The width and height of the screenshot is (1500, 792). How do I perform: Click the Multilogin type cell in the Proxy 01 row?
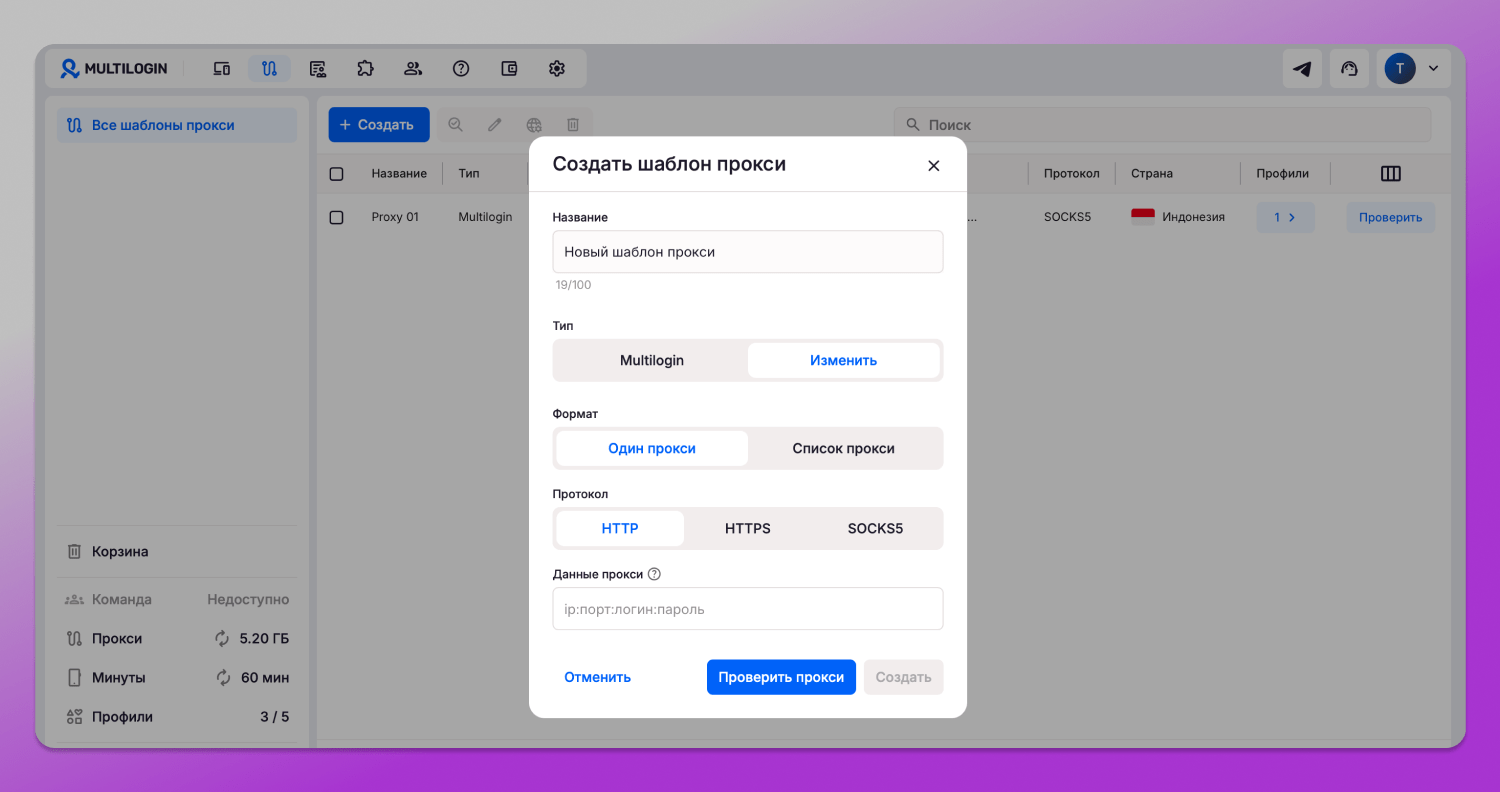[x=485, y=217]
